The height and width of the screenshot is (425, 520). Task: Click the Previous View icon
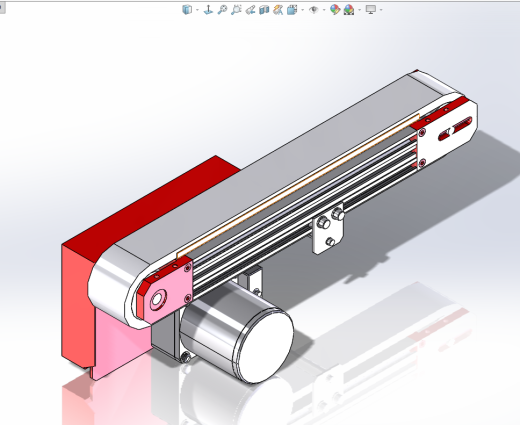tap(250, 9)
